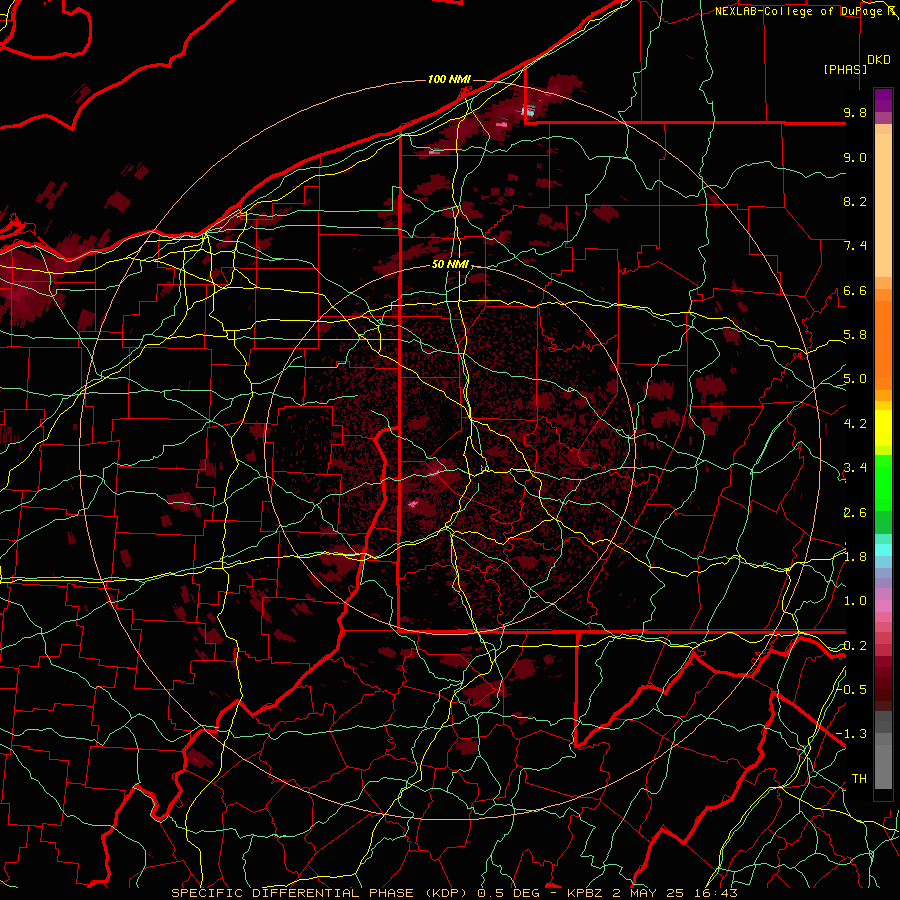Click the [PHAS] legend unit label
Screen dimensions: 900x900
pyautogui.click(x=845, y=70)
